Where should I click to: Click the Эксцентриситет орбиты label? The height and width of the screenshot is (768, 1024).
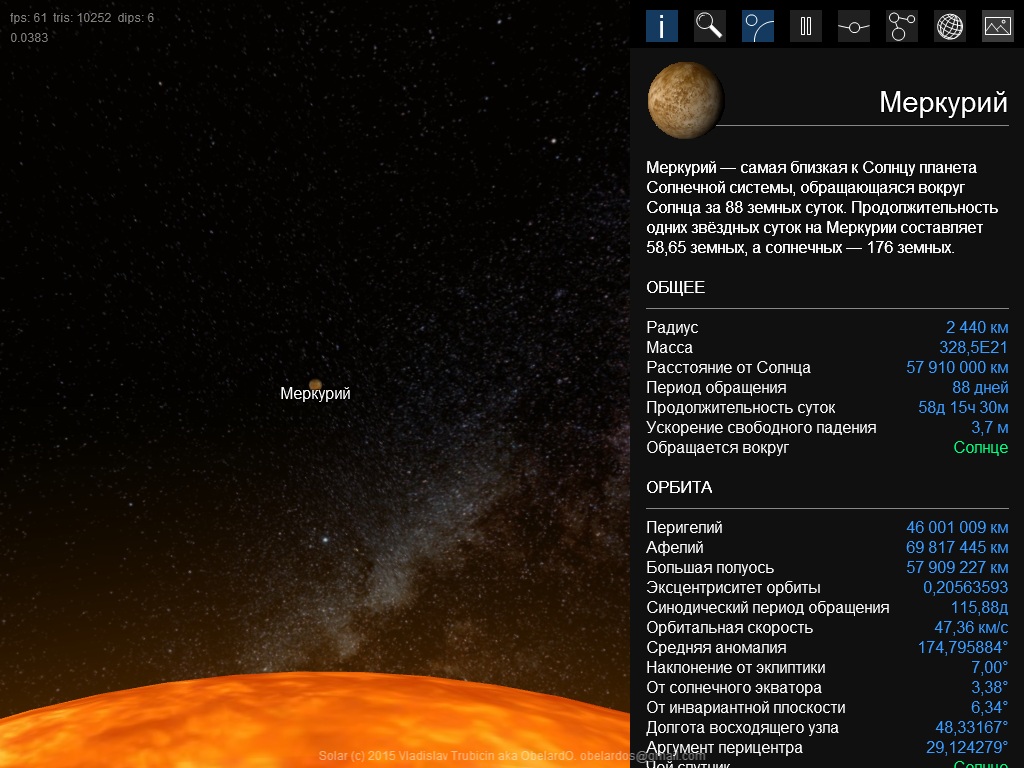(733, 587)
